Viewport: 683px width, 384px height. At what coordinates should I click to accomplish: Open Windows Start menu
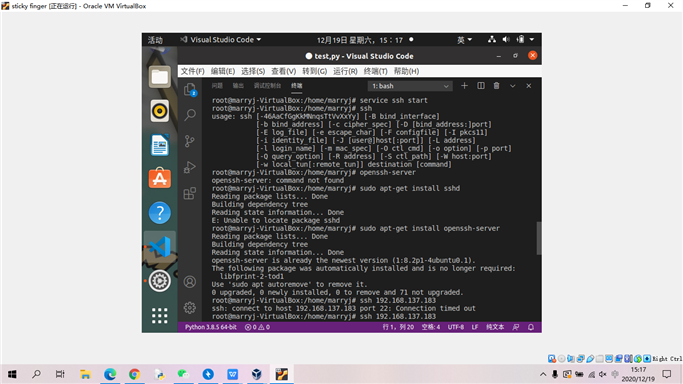tap(12, 374)
